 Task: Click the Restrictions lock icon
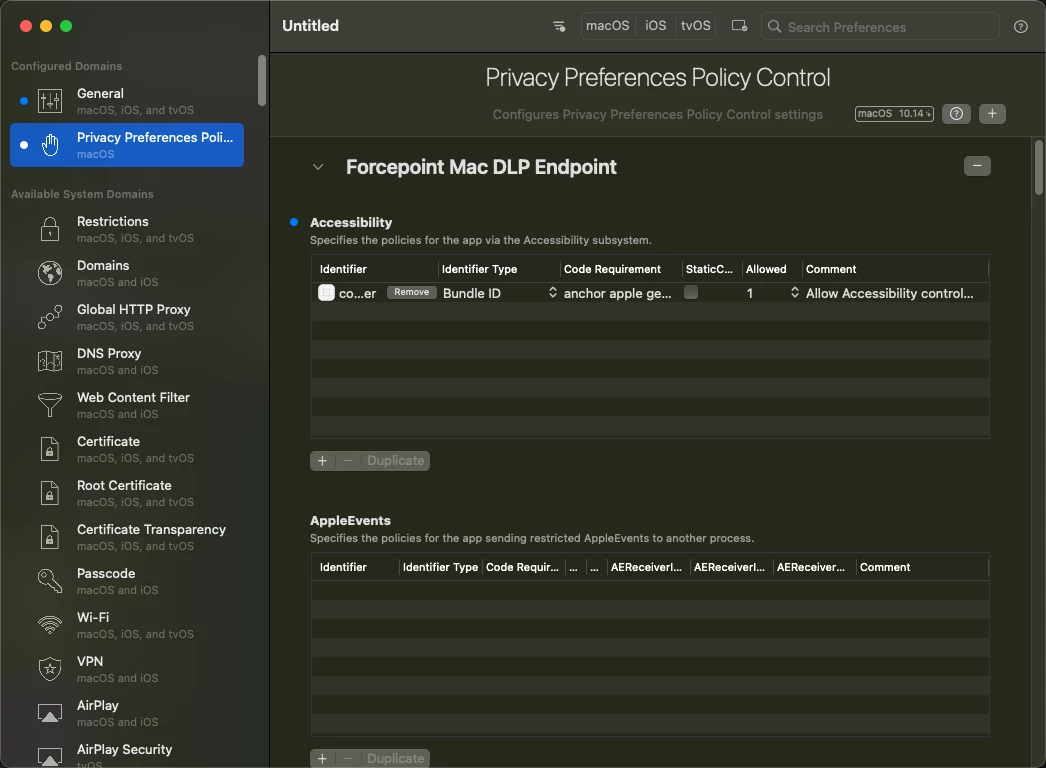50,229
